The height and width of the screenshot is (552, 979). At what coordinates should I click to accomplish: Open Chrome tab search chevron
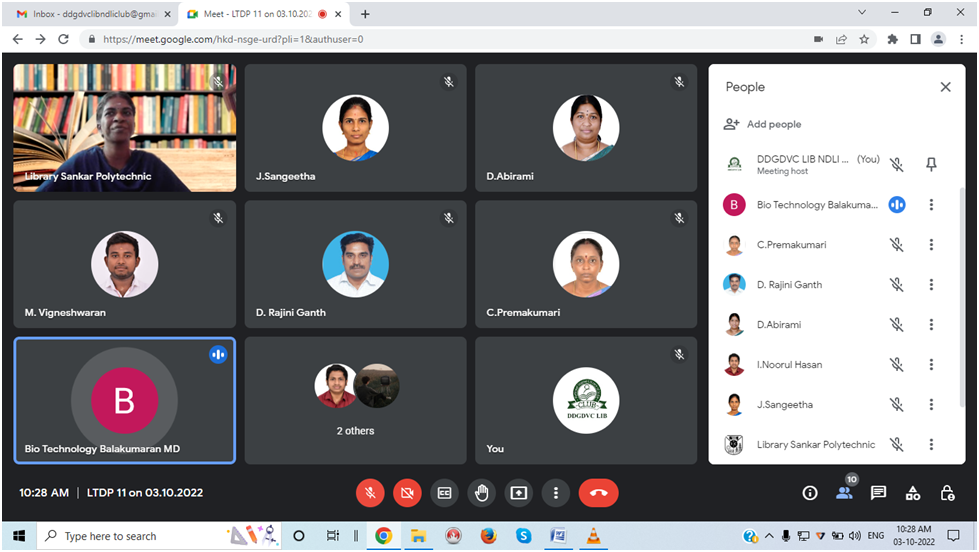[x=862, y=12]
